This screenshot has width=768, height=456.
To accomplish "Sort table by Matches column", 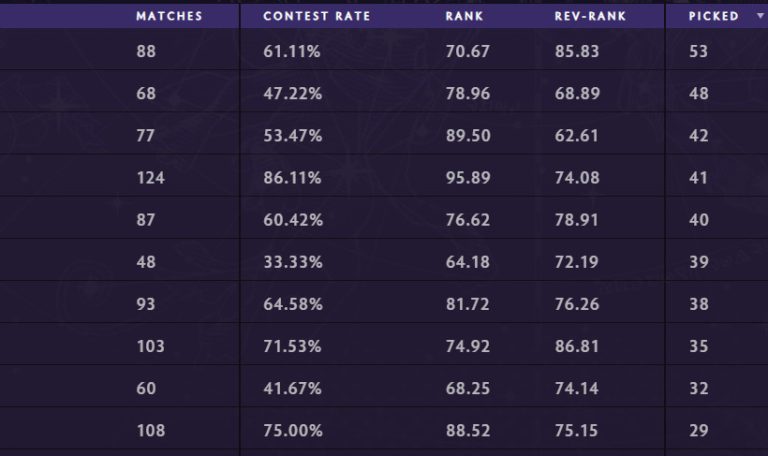I will (169, 17).
